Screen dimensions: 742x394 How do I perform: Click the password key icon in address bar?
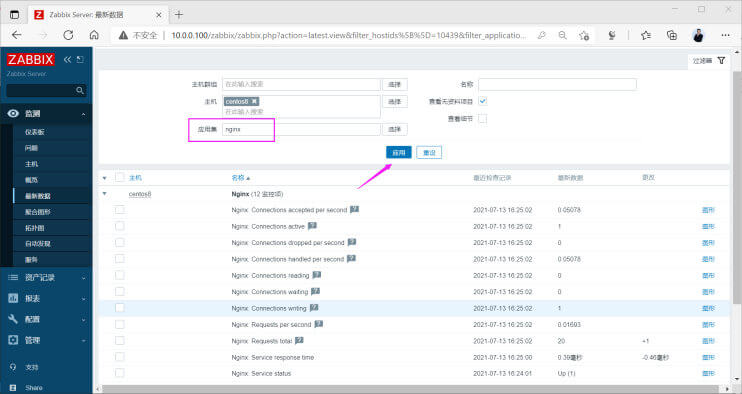pyautogui.click(x=542, y=35)
